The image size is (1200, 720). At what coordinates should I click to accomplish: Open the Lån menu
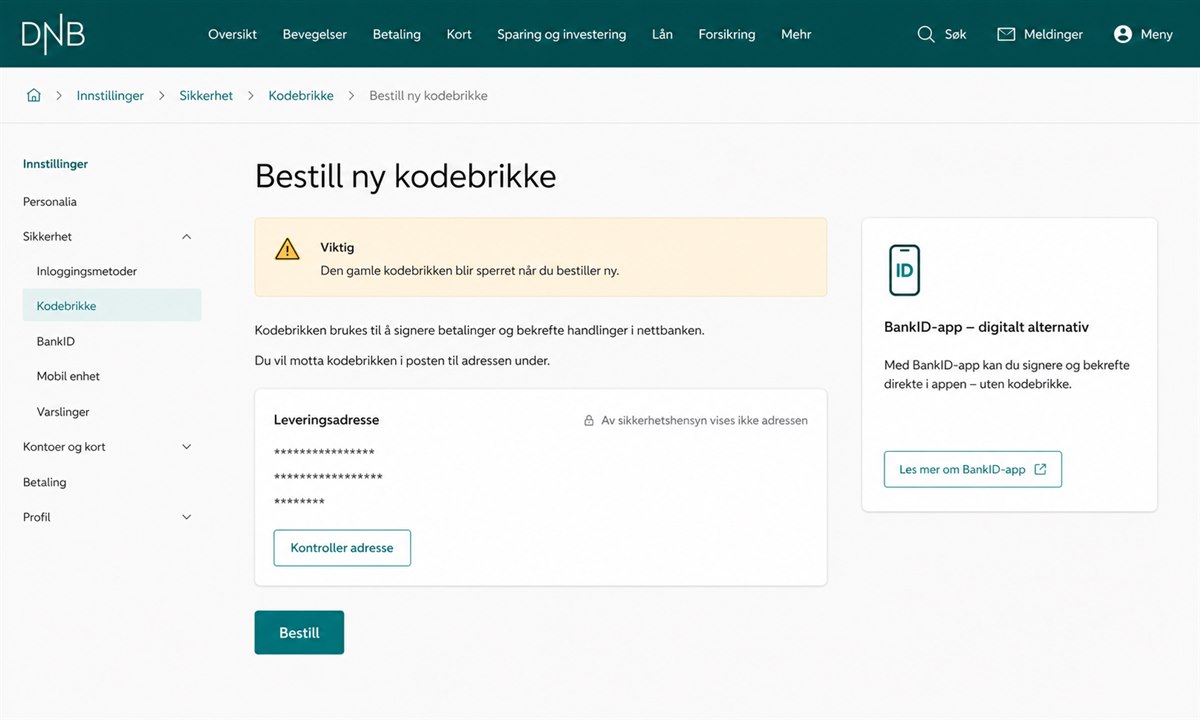click(x=662, y=34)
